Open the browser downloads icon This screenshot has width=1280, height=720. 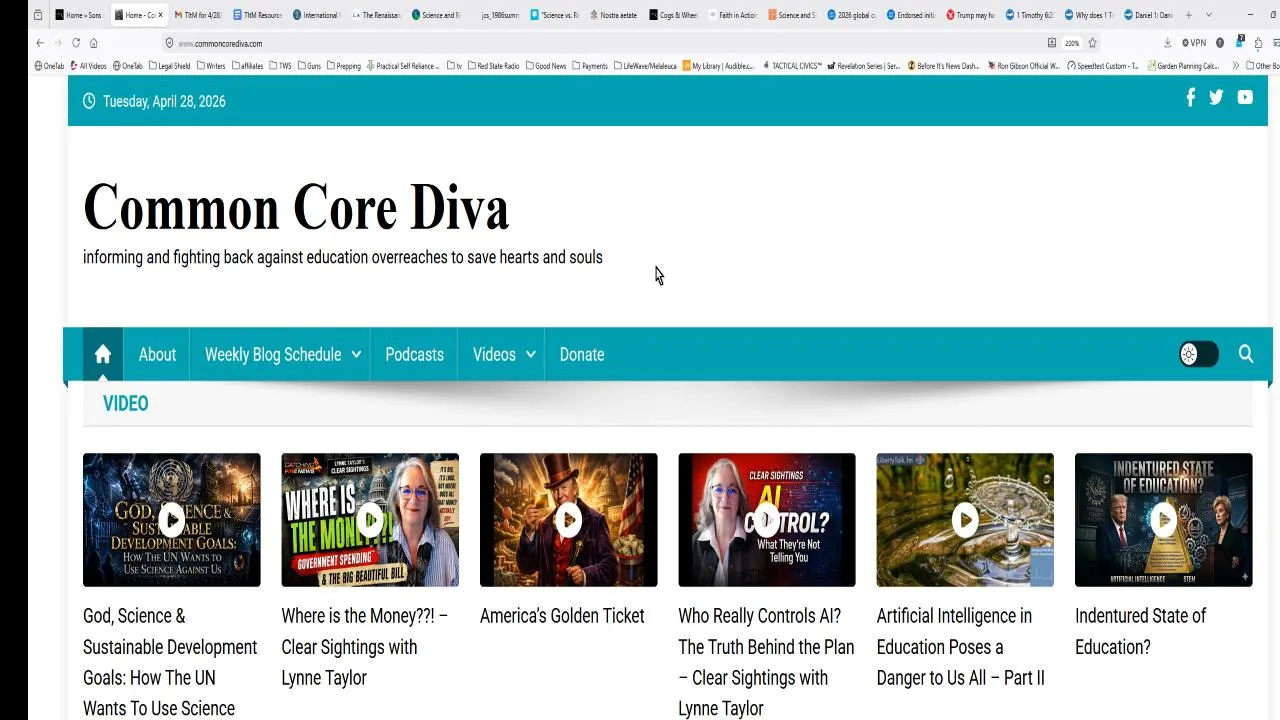[x=1167, y=43]
